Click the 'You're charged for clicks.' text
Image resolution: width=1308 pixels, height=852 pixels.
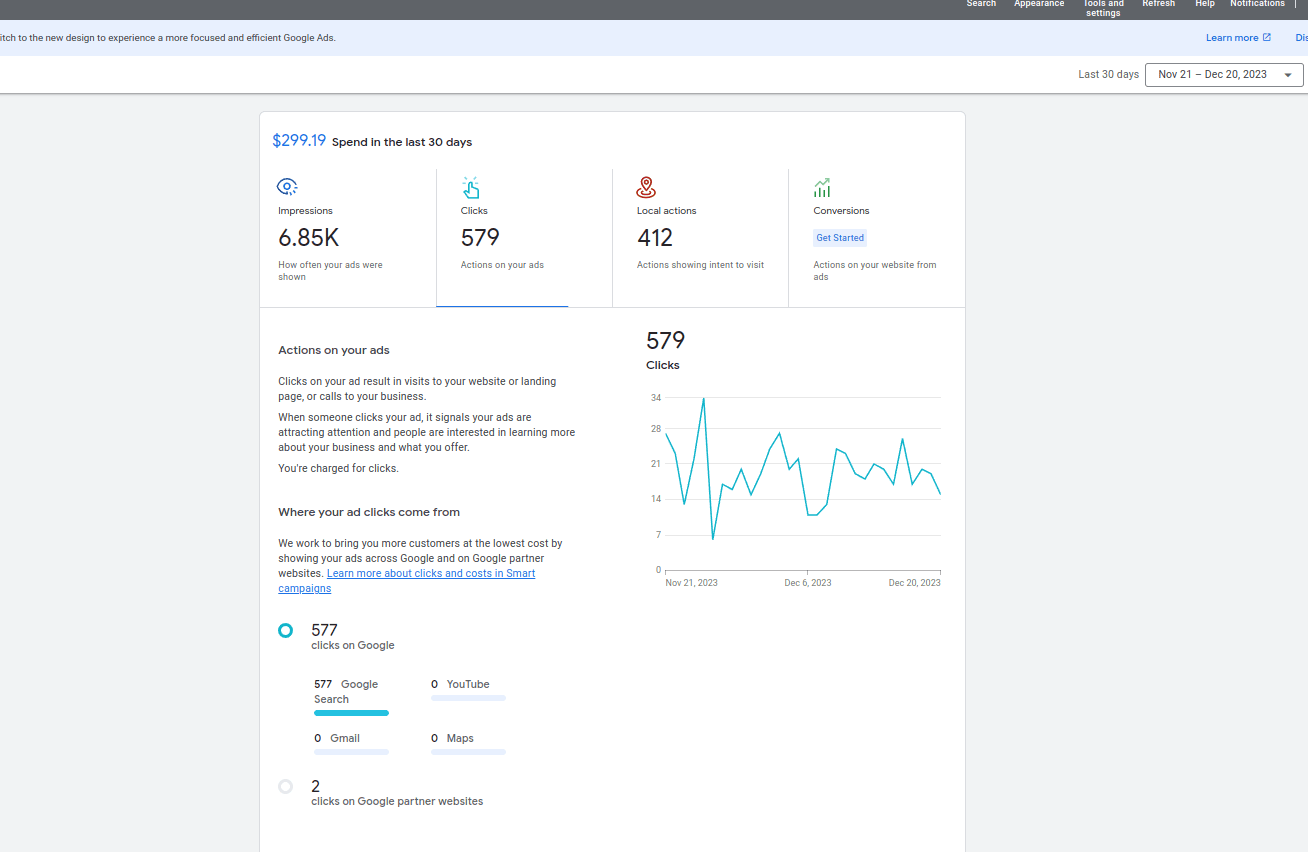tap(338, 468)
